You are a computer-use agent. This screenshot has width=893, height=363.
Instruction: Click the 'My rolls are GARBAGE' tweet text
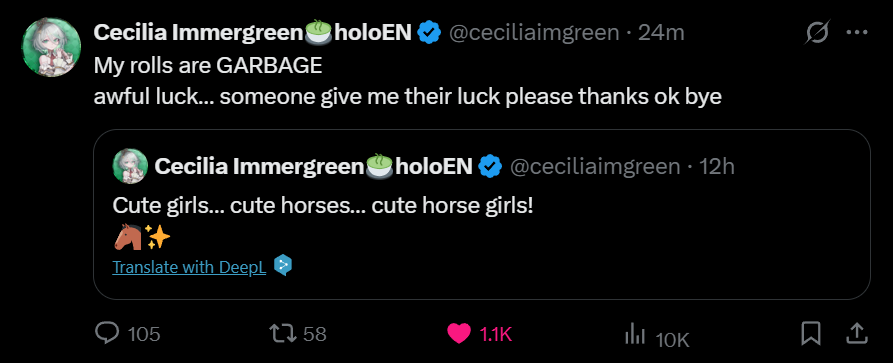click(x=208, y=66)
